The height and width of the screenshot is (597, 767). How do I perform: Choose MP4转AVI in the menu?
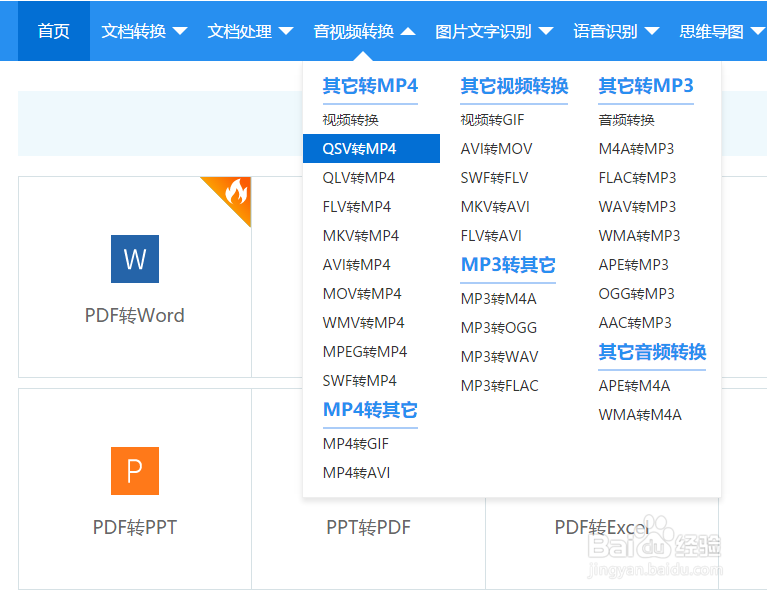click(357, 473)
